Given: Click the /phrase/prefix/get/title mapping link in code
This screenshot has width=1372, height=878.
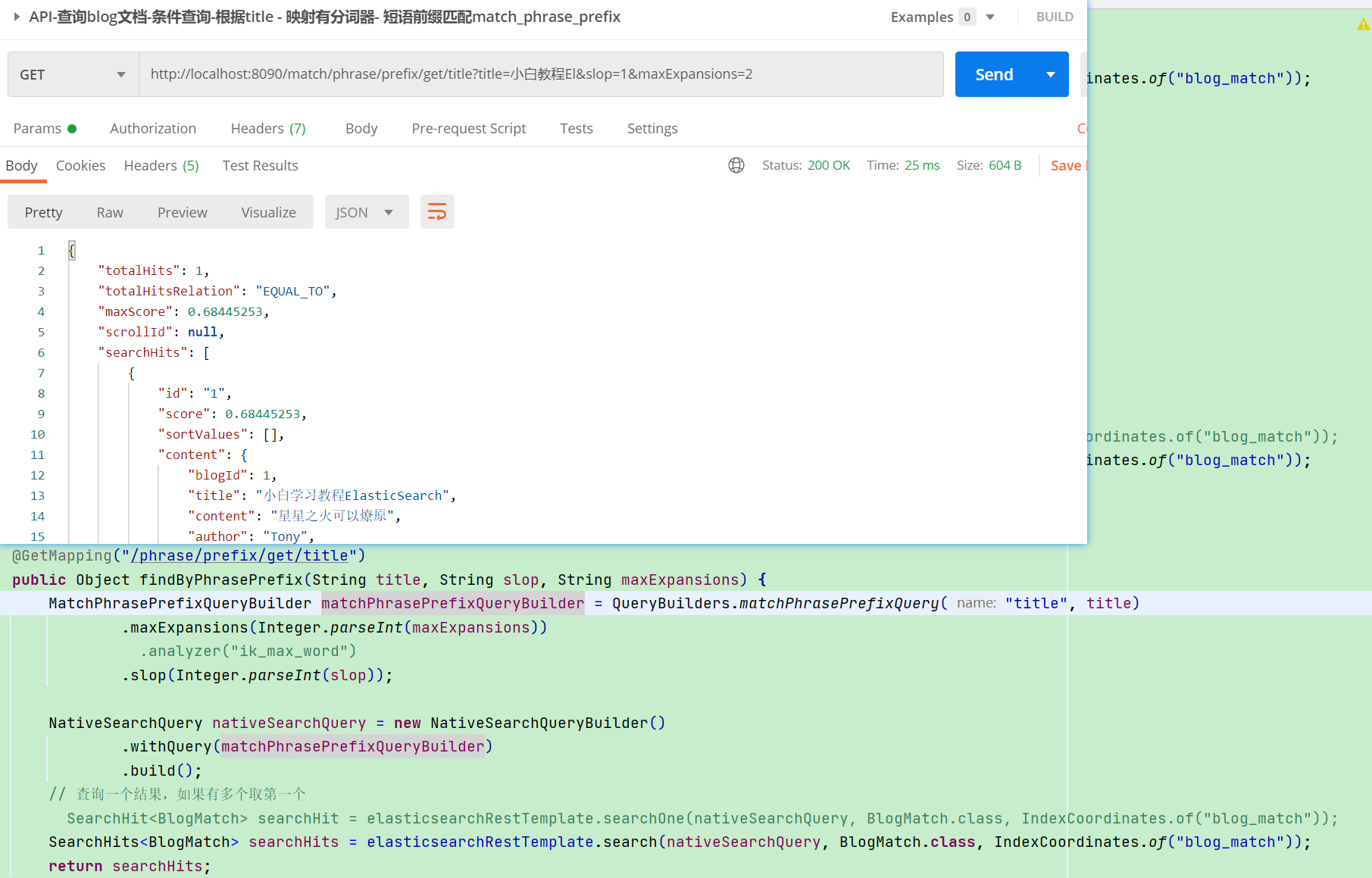Looking at the screenshot, I should coord(239,555).
